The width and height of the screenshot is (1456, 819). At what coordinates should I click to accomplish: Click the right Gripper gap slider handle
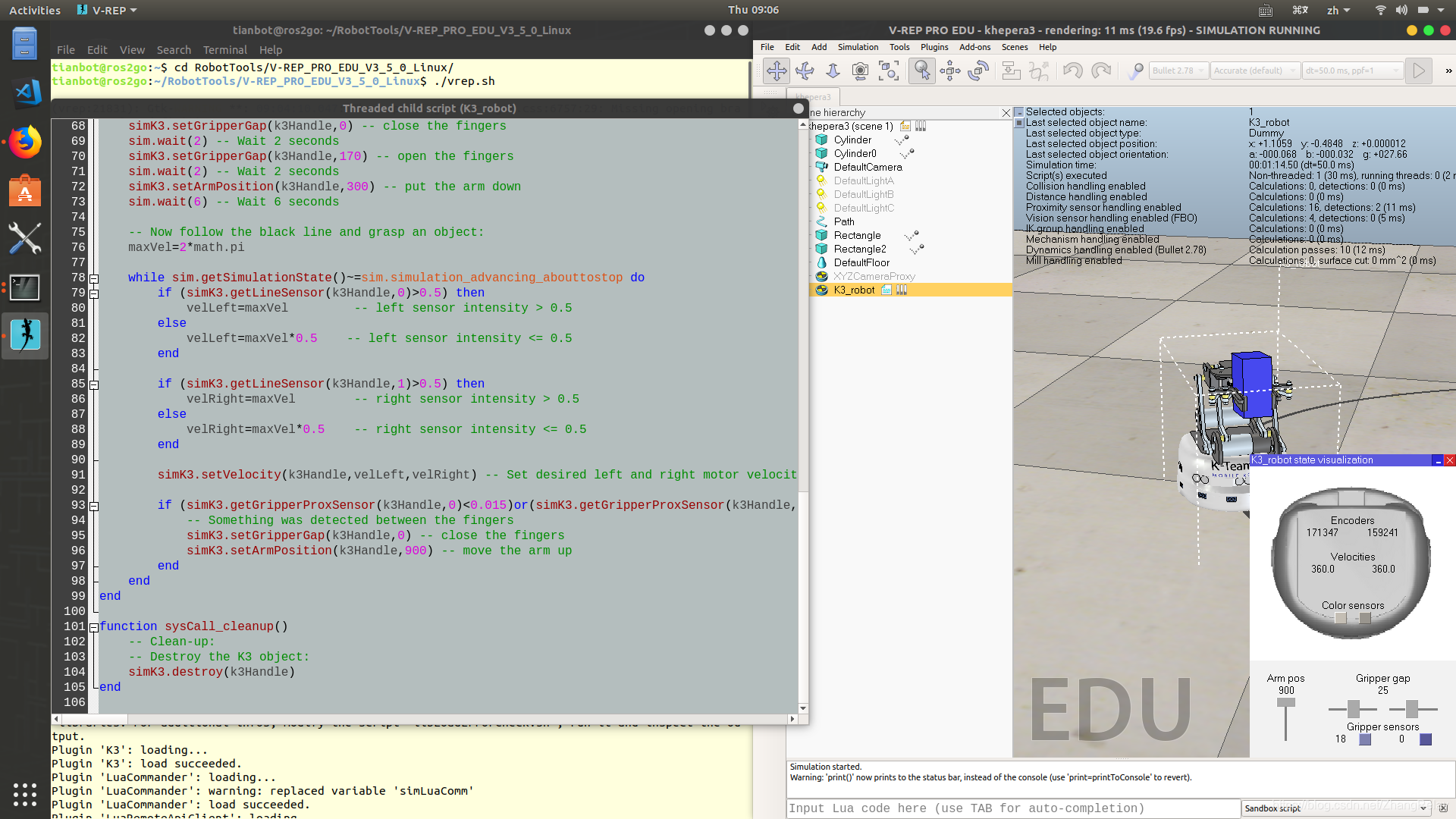coord(1412,709)
